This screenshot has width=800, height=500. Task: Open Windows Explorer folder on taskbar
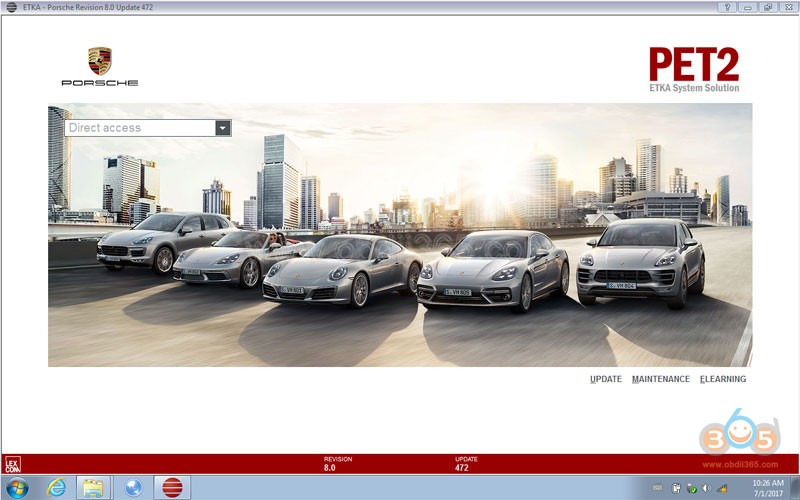point(94,488)
